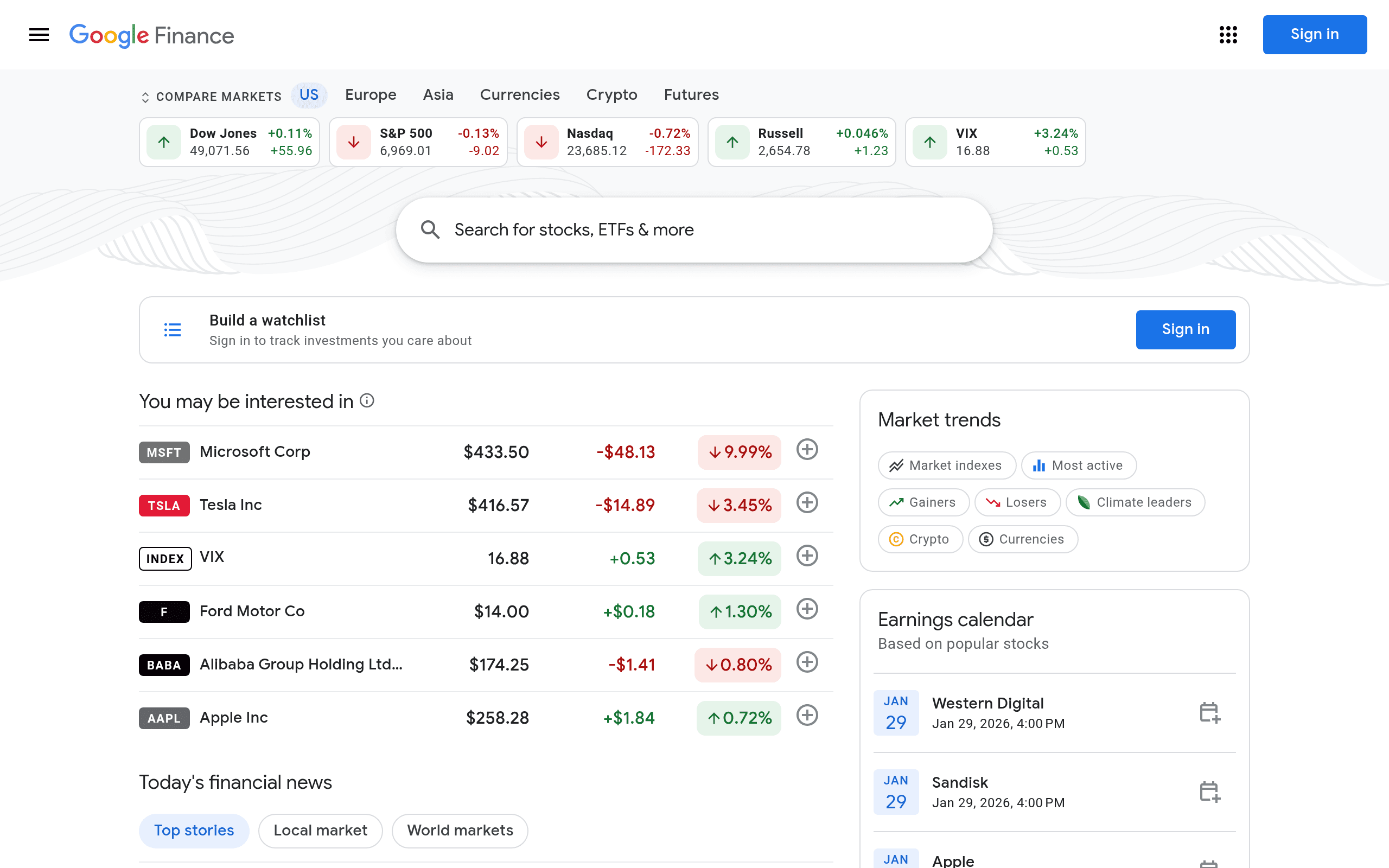Select the US markets tab
Screen dimensions: 1389x868
click(309, 95)
